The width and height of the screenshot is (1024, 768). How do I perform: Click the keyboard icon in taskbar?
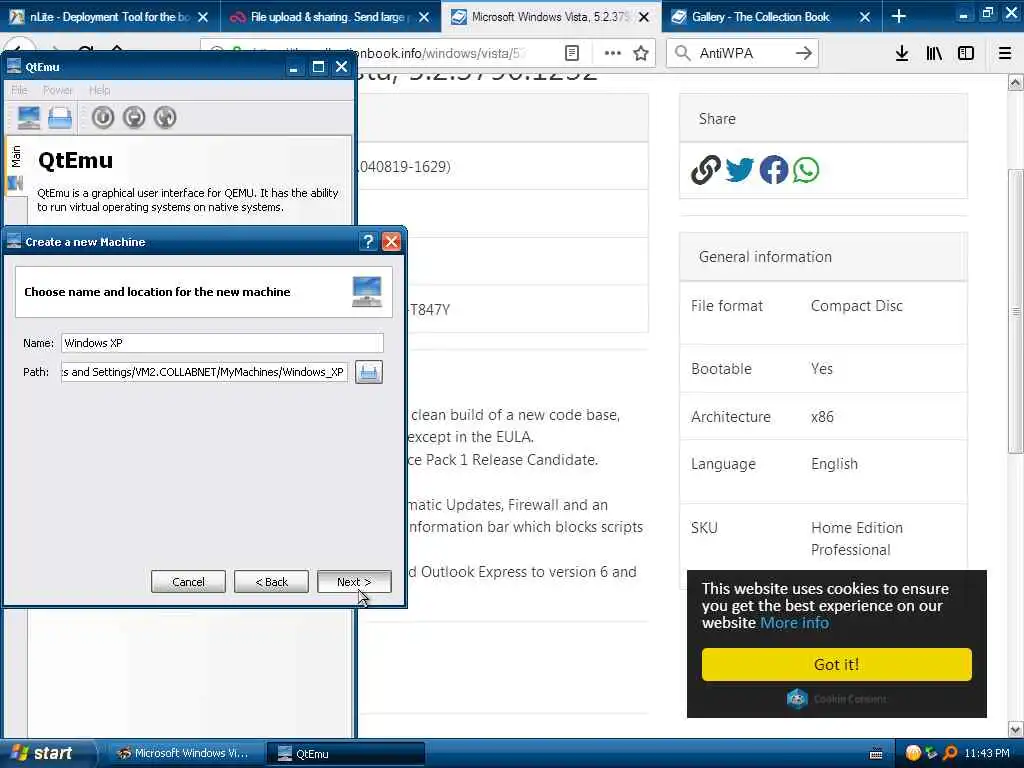click(x=876, y=754)
